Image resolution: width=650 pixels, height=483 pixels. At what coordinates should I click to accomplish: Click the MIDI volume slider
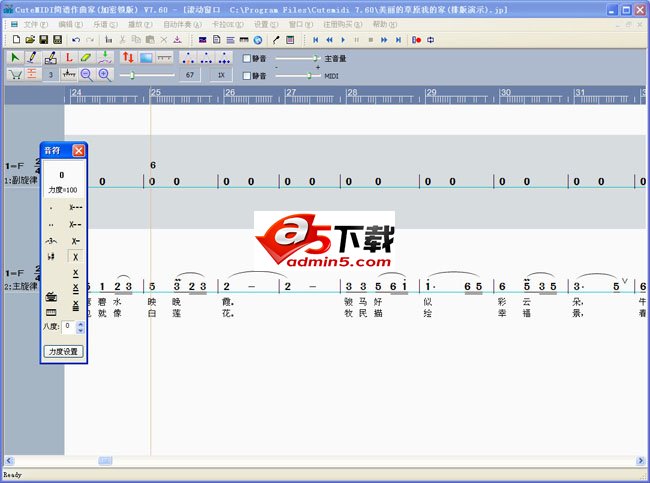coord(298,75)
